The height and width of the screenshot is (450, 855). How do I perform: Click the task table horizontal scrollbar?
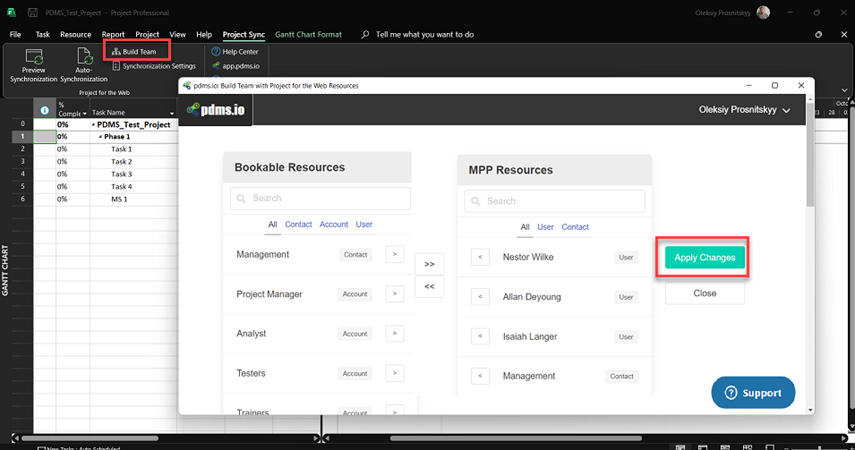click(90, 438)
